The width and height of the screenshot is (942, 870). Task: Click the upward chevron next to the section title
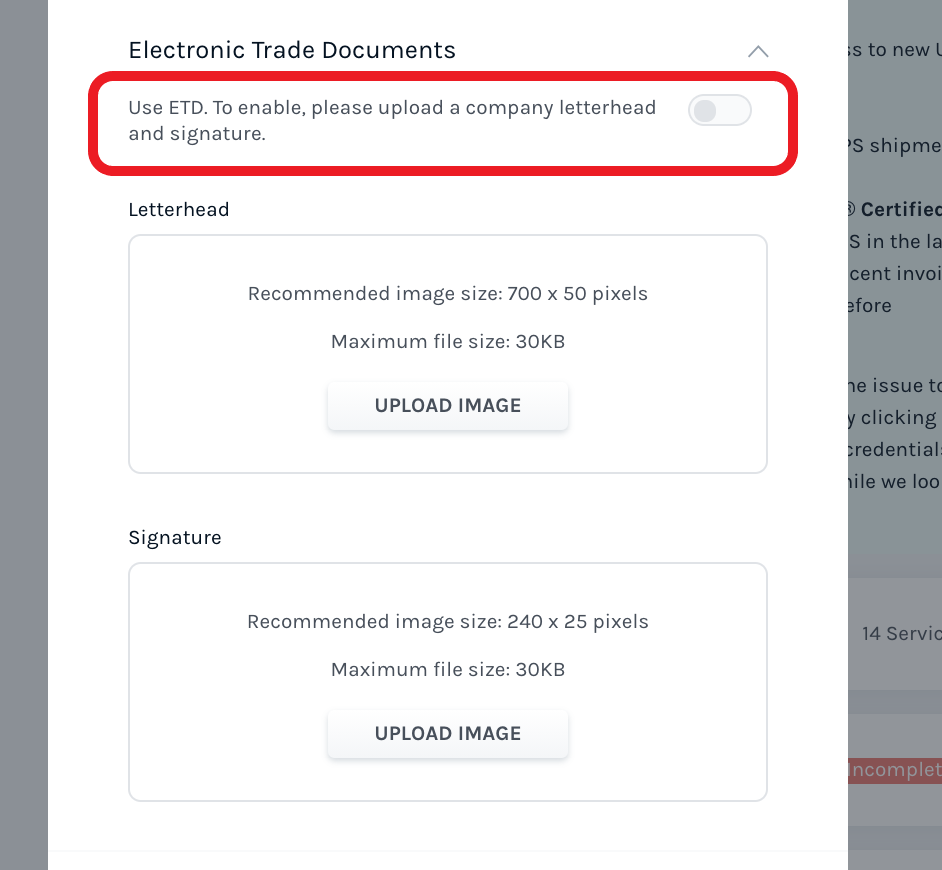tap(758, 51)
